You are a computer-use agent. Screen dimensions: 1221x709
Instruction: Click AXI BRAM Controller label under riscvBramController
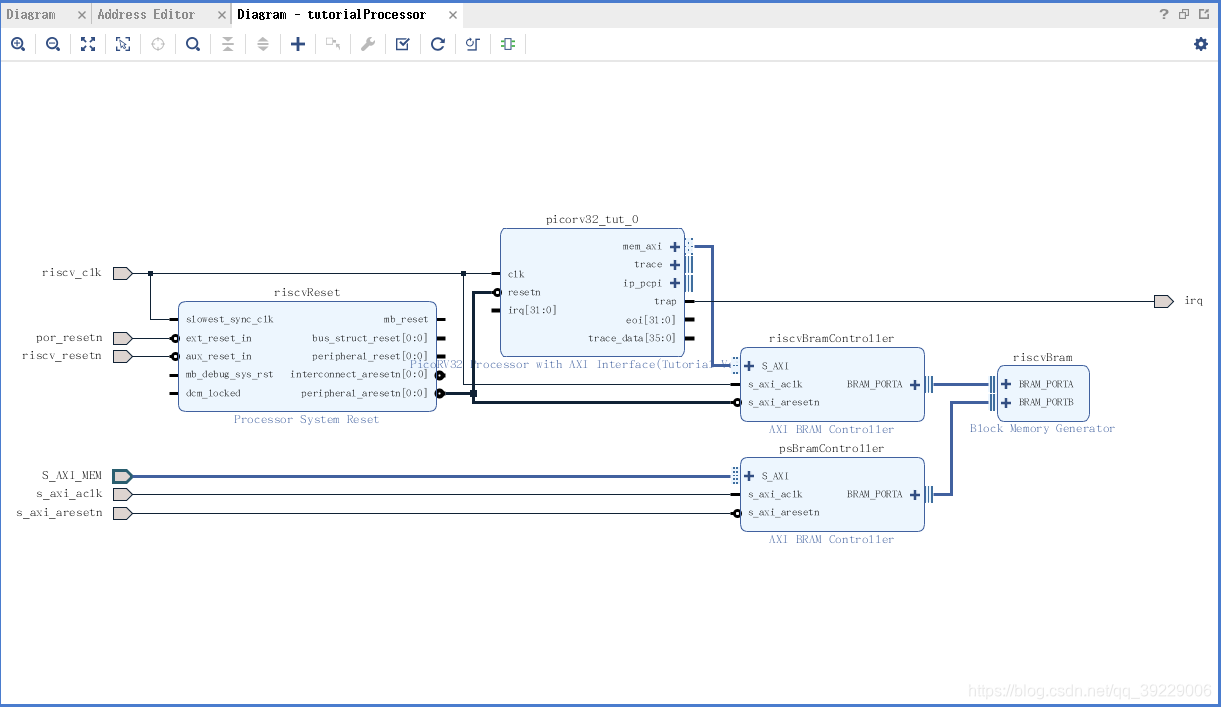831,430
